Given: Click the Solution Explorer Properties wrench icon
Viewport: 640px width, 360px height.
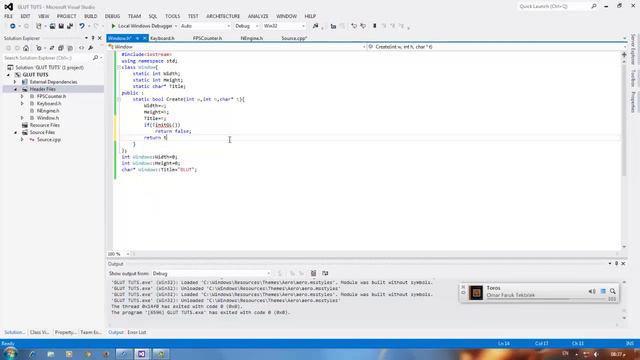Looking at the screenshot, I should [x=90, y=48].
